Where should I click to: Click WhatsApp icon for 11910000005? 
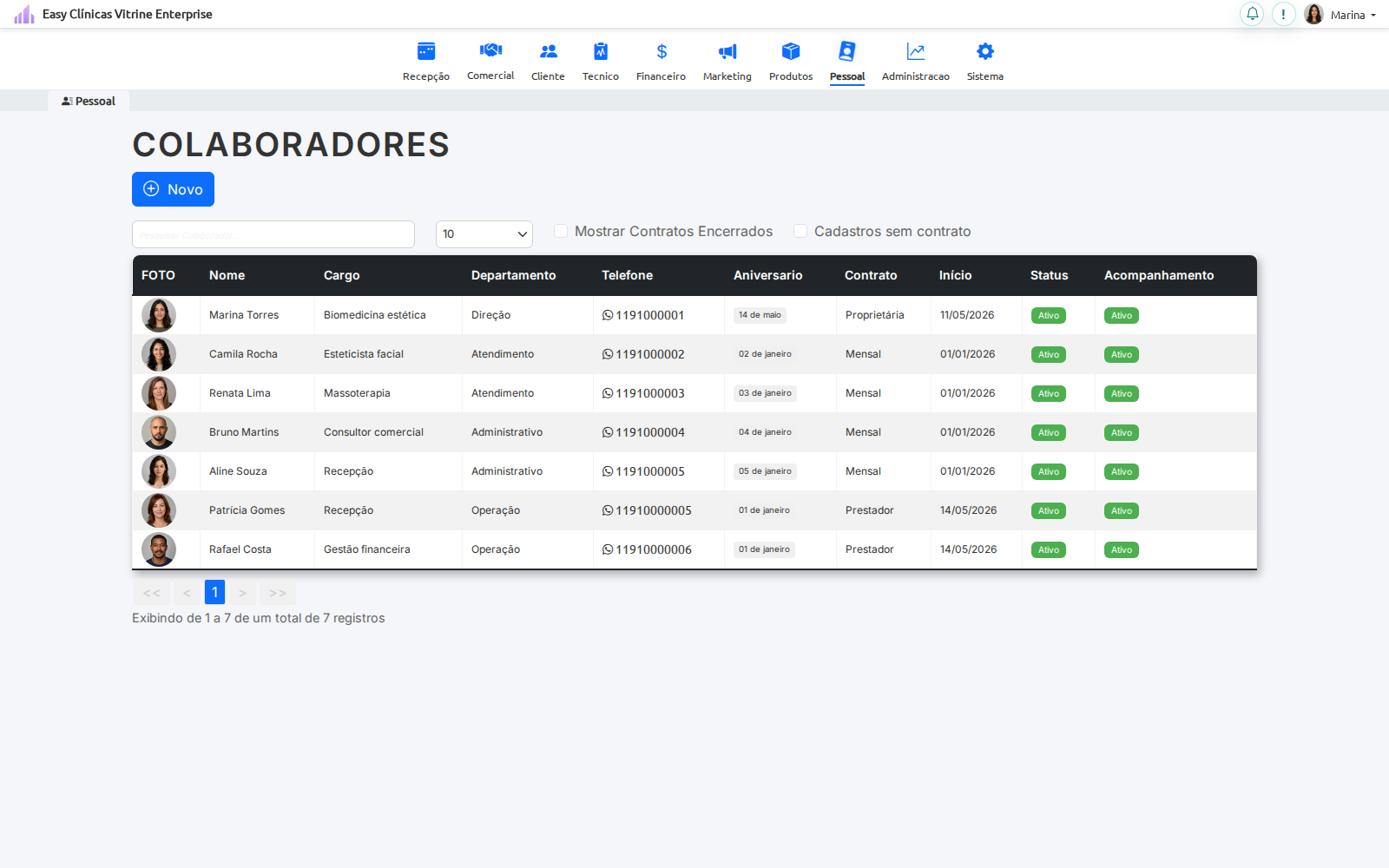point(608,510)
